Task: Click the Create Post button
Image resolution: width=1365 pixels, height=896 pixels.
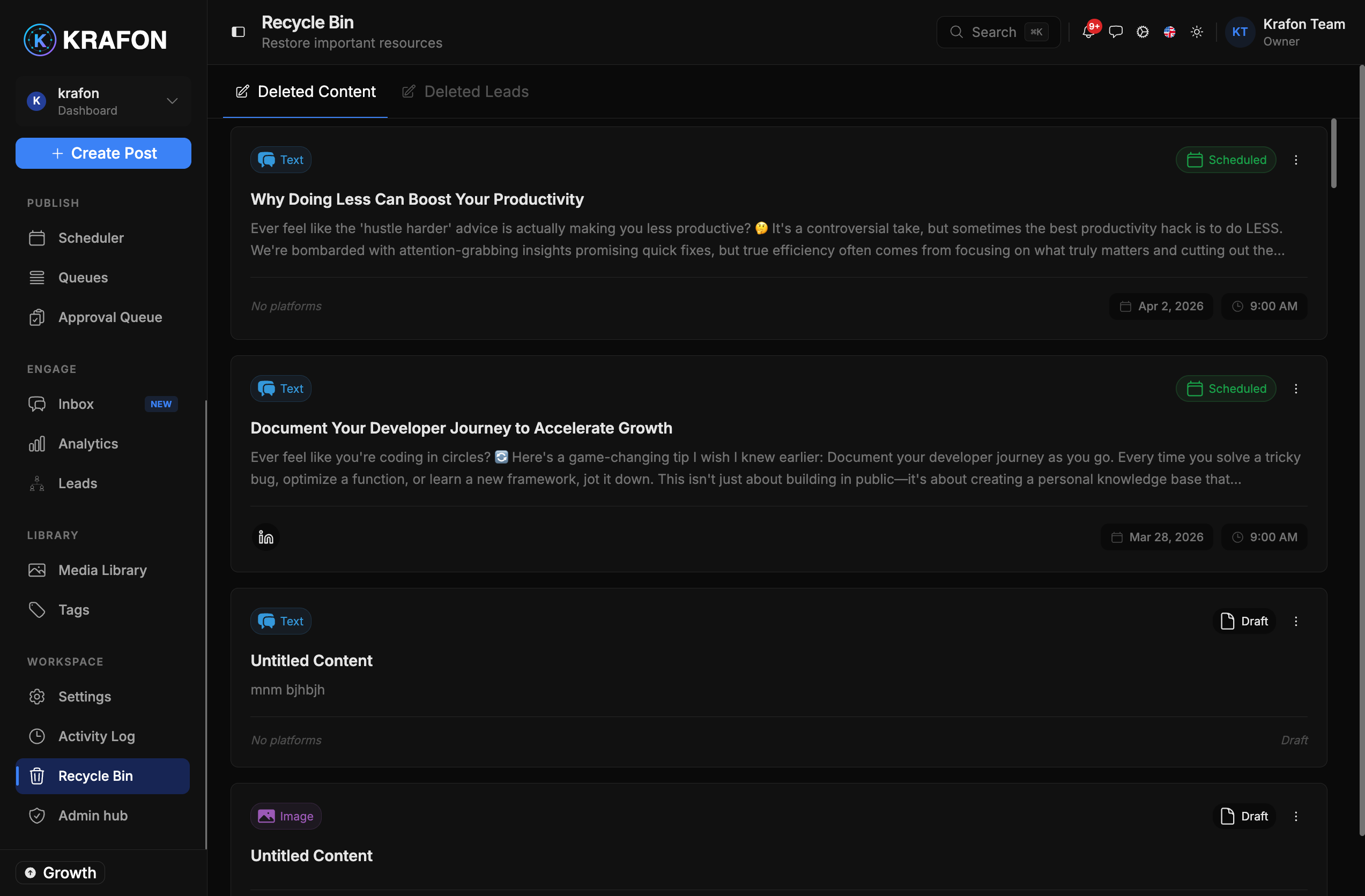Action: tap(103, 153)
